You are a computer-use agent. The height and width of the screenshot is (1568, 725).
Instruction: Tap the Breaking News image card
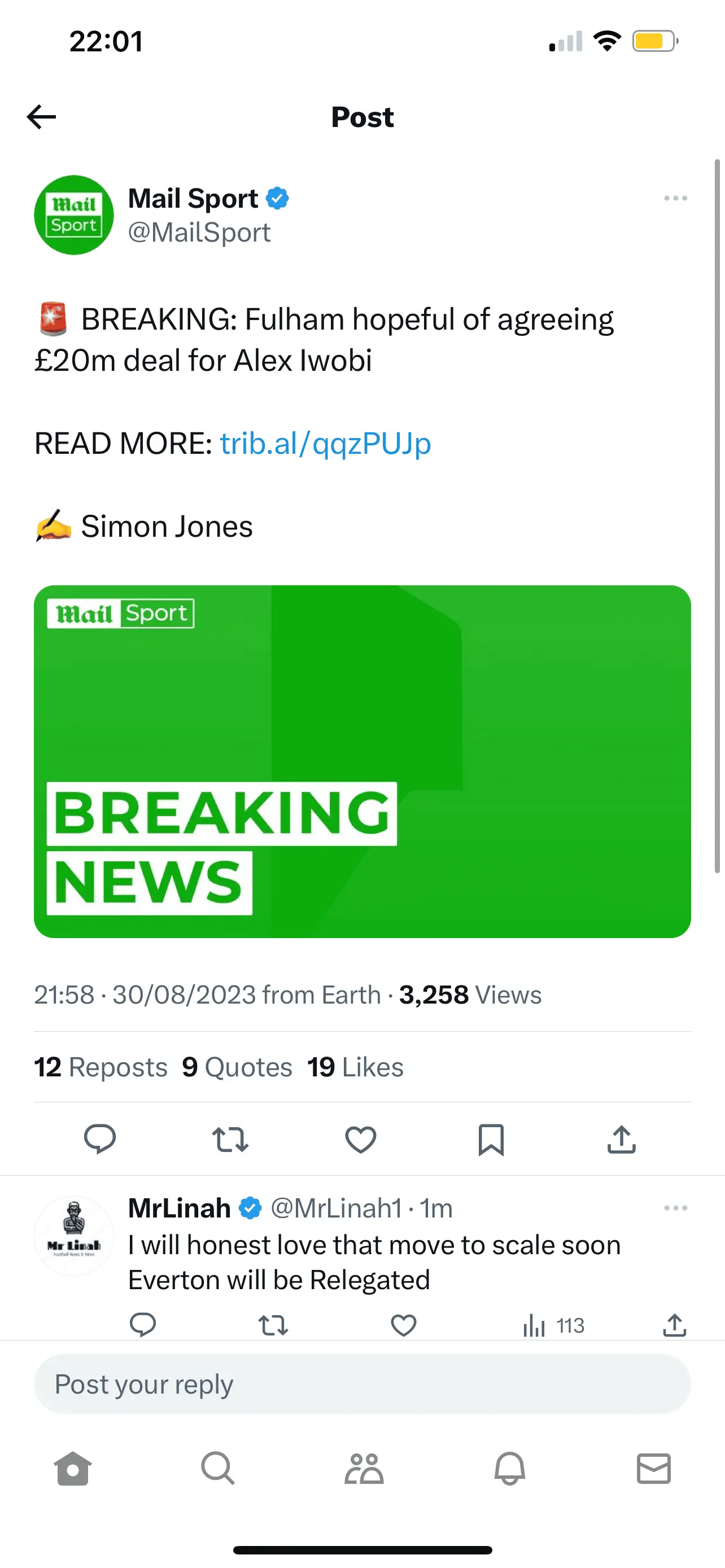click(362, 761)
